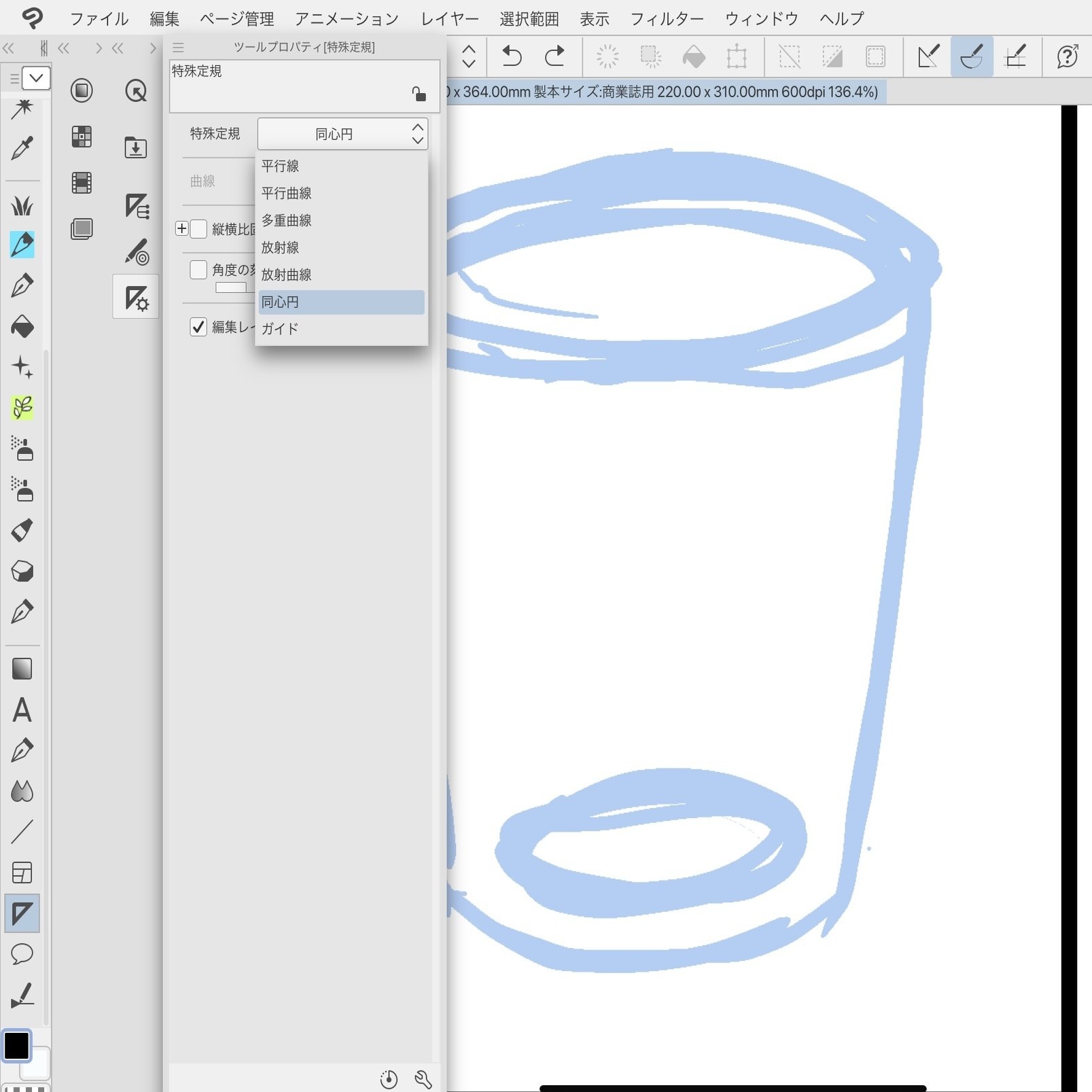The image size is (1092, 1092).
Task: Click the Undo arrow in the command bar
Action: pos(511,56)
